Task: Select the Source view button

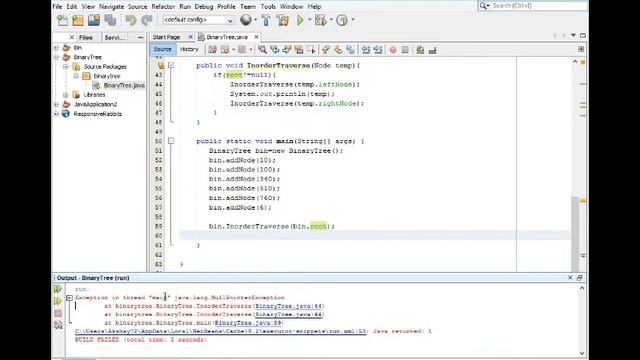Action: (162, 49)
